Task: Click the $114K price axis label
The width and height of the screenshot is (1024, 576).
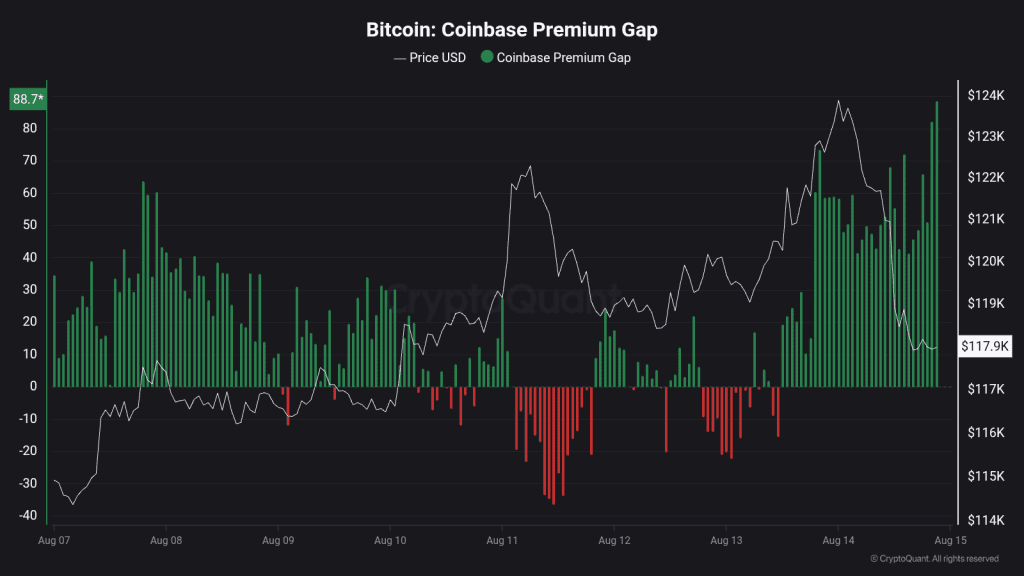Action: coord(985,520)
